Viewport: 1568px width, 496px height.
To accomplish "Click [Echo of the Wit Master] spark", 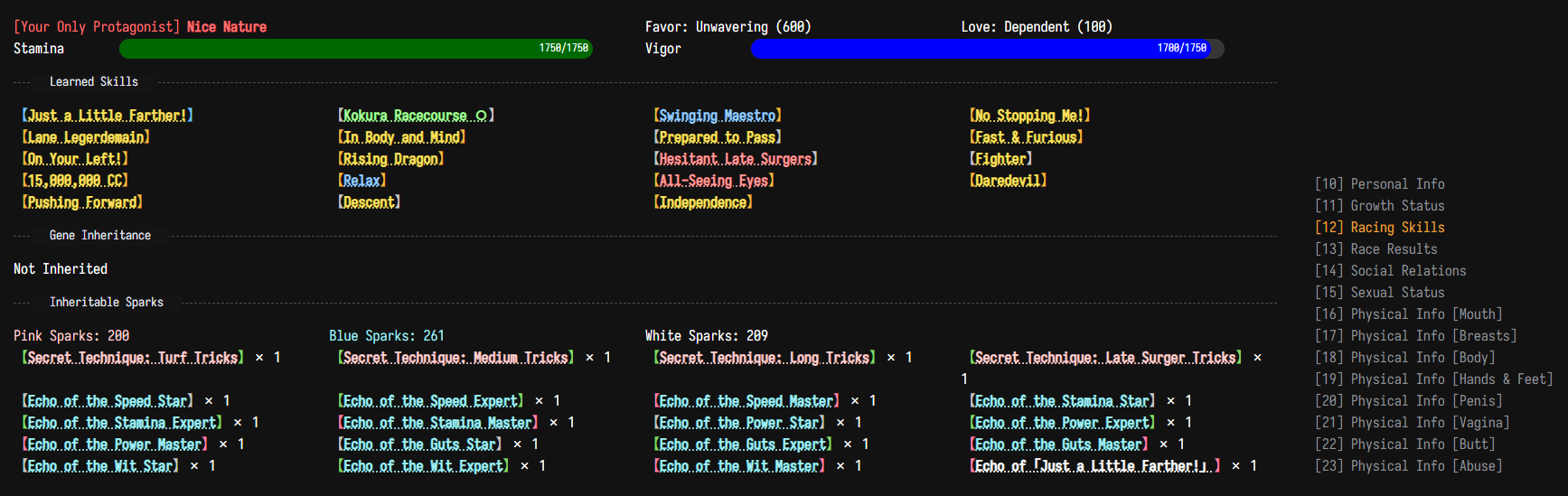I will [739, 466].
